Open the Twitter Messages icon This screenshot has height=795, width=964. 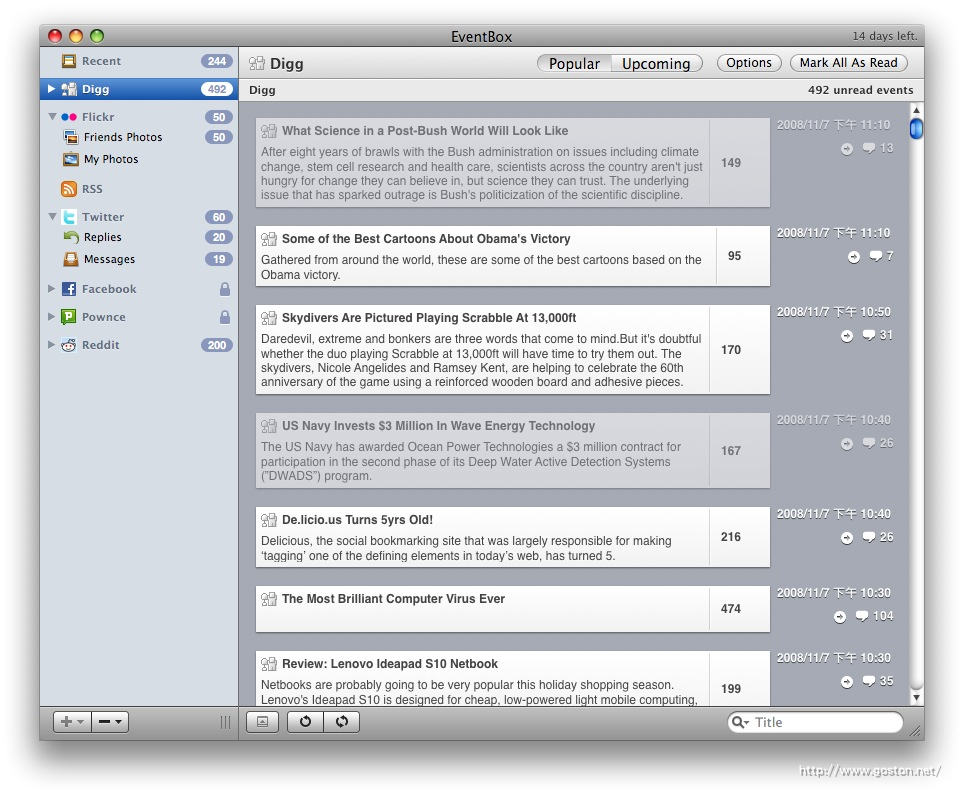71,259
